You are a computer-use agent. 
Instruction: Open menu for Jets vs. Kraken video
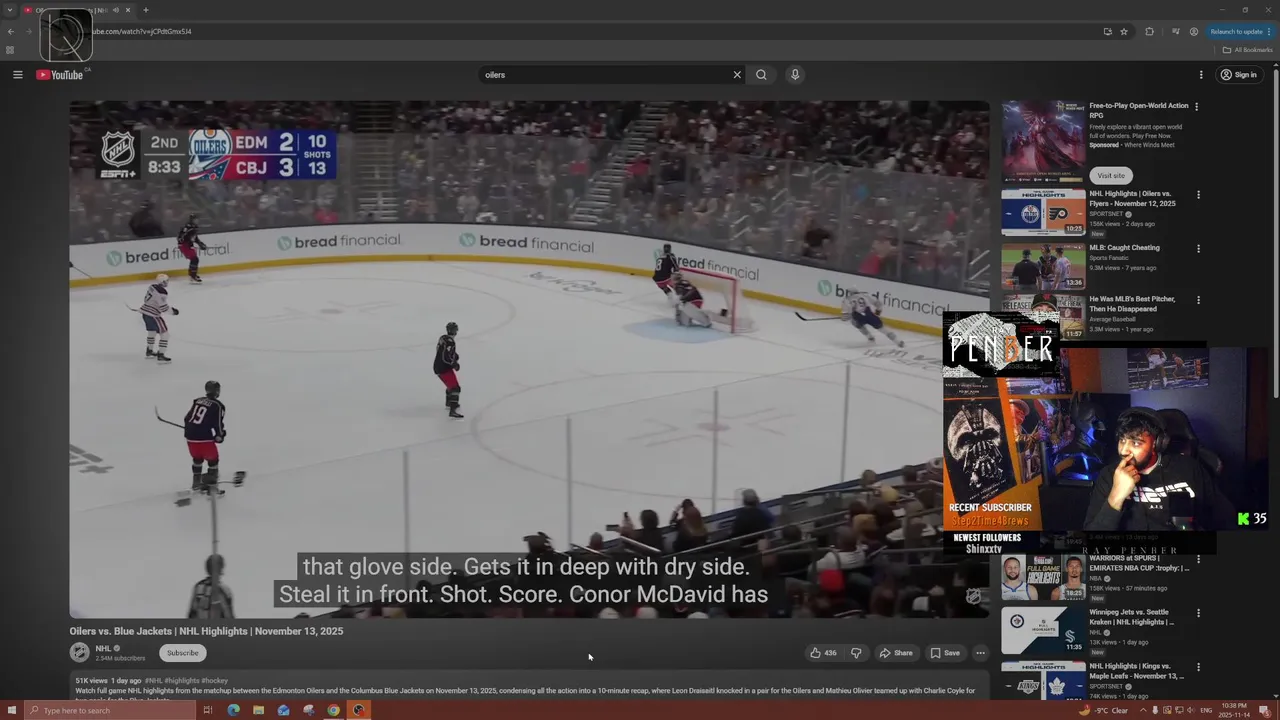[1198, 613]
